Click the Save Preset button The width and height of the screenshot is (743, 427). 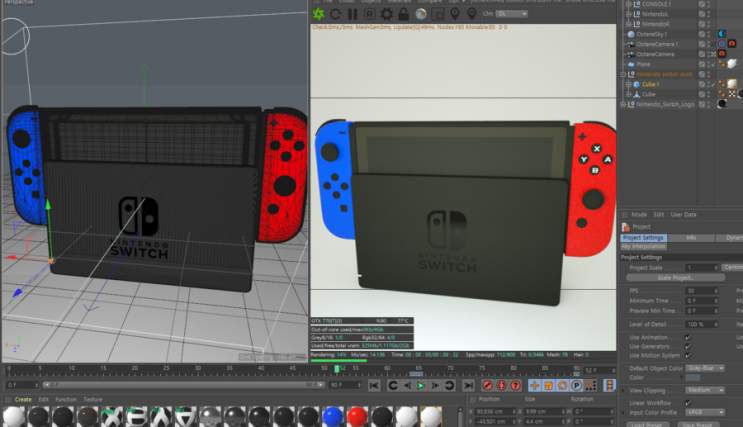coord(699,424)
